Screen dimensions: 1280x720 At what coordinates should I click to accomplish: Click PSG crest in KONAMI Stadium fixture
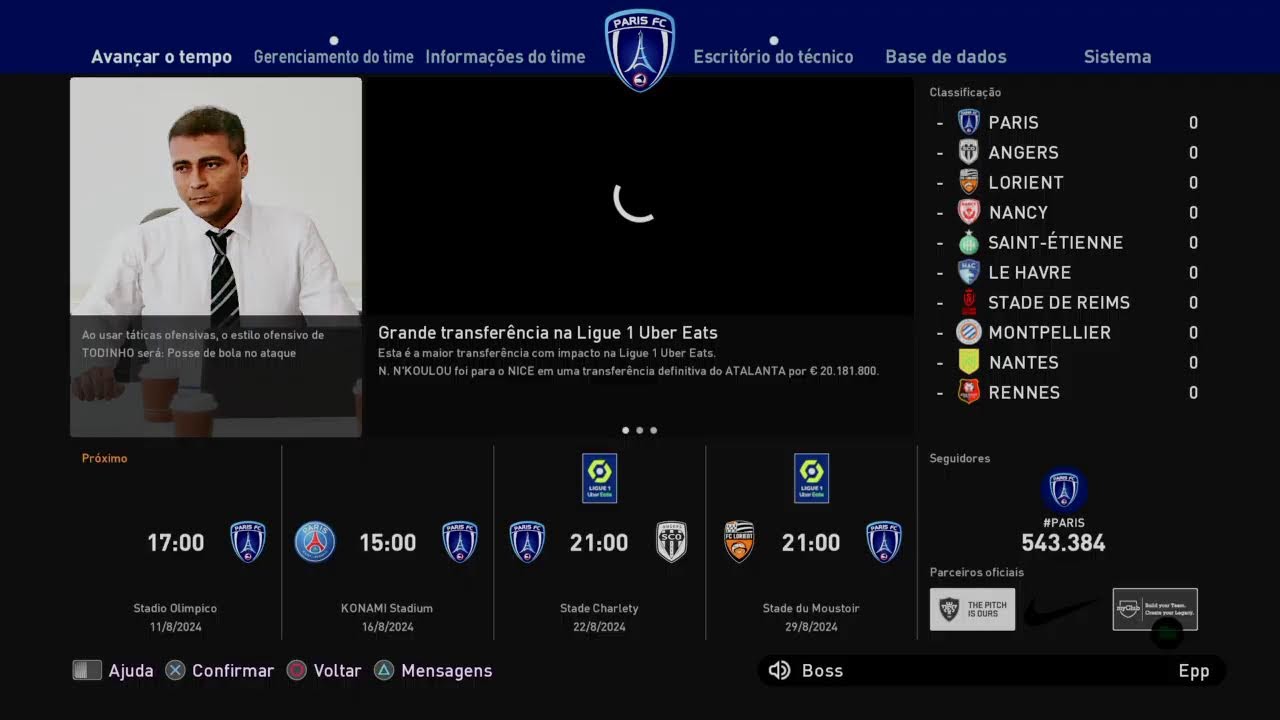(315, 542)
